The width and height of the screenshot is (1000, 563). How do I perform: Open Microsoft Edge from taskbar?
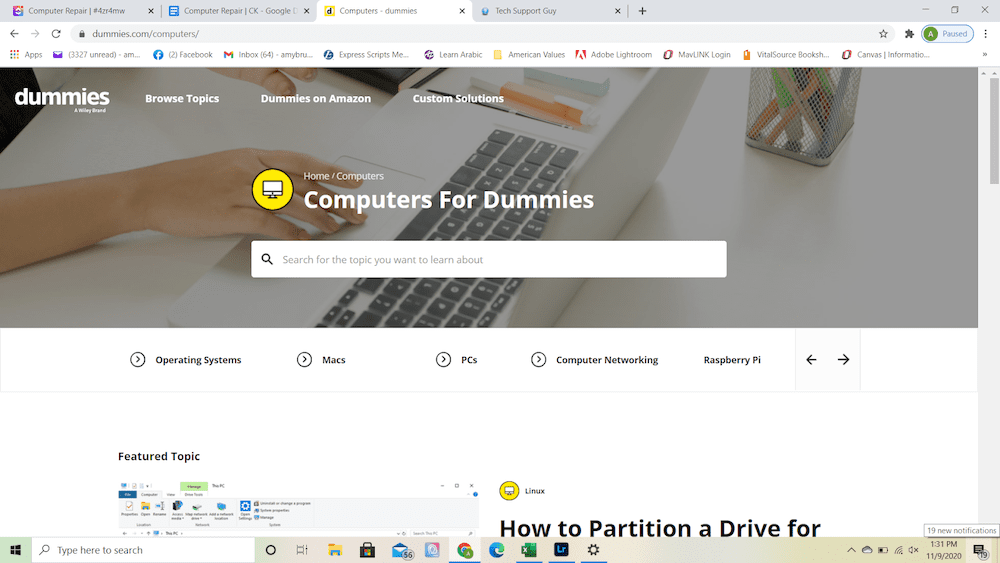tap(496, 550)
